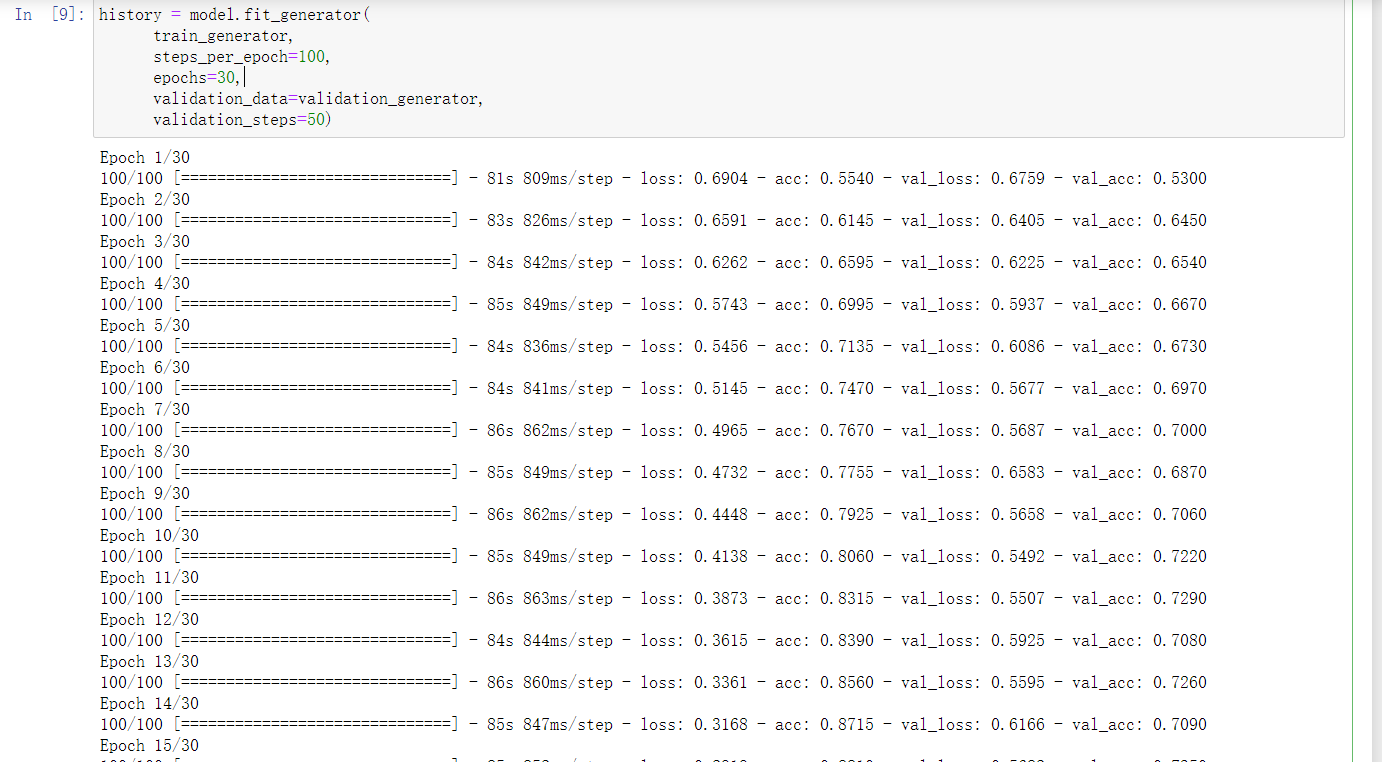Click the validation_steps=50) code line
Image resolution: width=1382 pixels, height=762 pixels.
tap(241, 120)
